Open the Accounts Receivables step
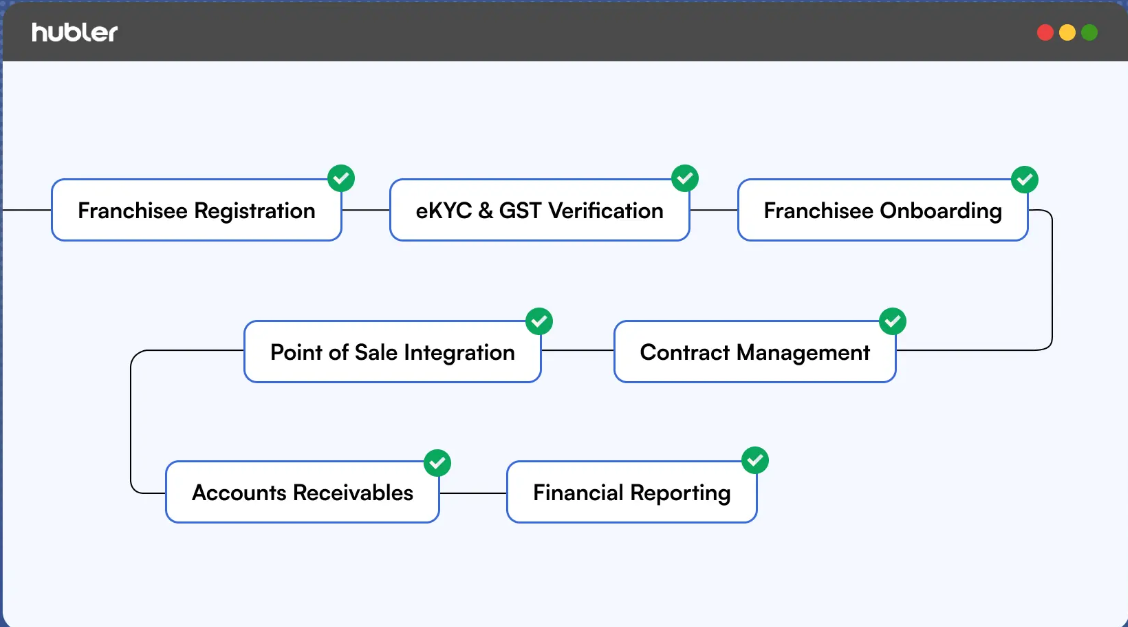The image size is (1128, 627). pyautogui.click(x=302, y=492)
